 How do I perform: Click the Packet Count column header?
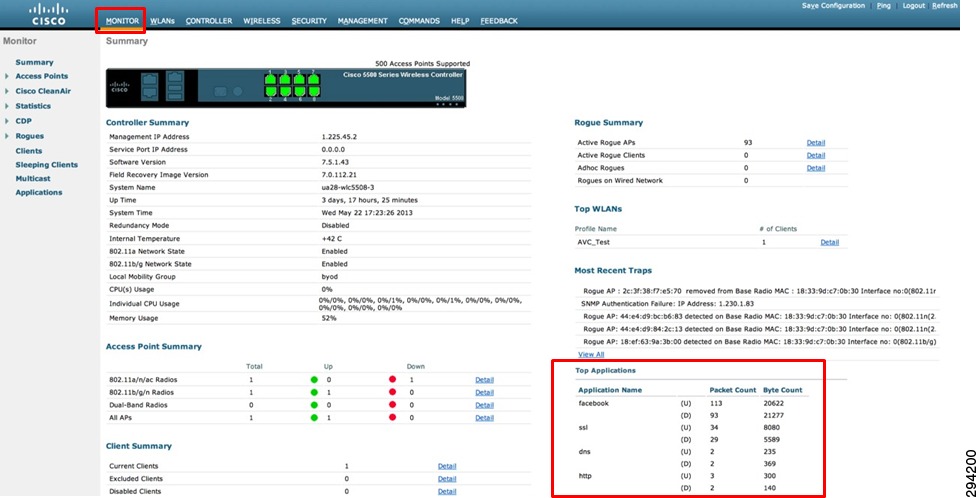733,390
